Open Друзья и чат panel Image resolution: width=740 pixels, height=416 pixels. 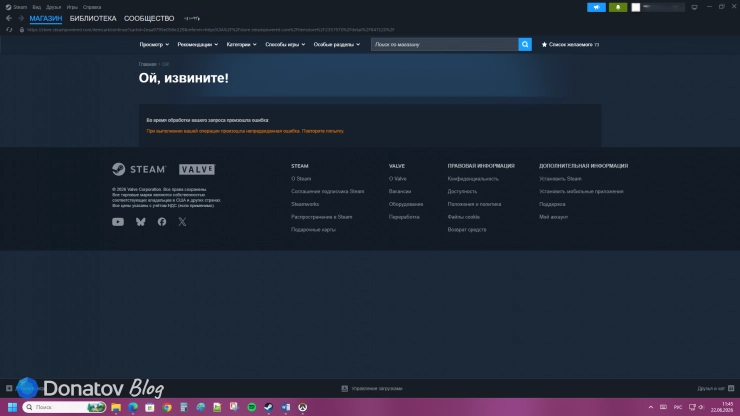point(715,389)
